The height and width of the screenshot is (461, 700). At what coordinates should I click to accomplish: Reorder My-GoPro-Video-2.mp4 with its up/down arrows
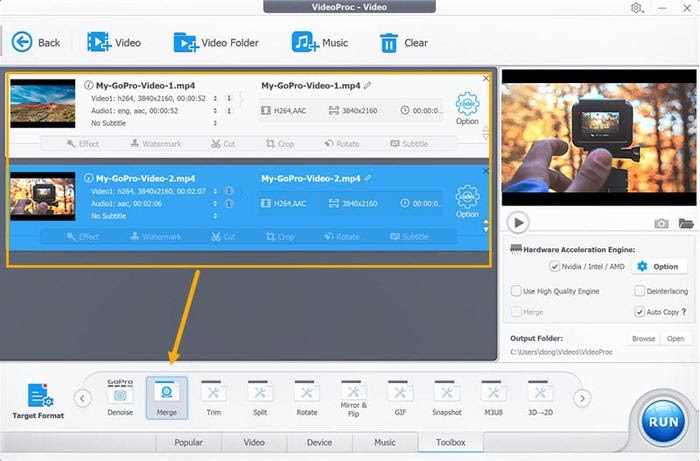486,225
